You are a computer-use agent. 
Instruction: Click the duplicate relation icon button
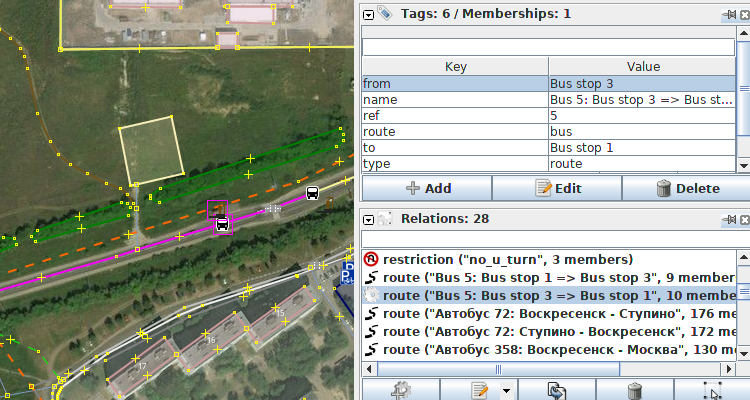pos(557,390)
